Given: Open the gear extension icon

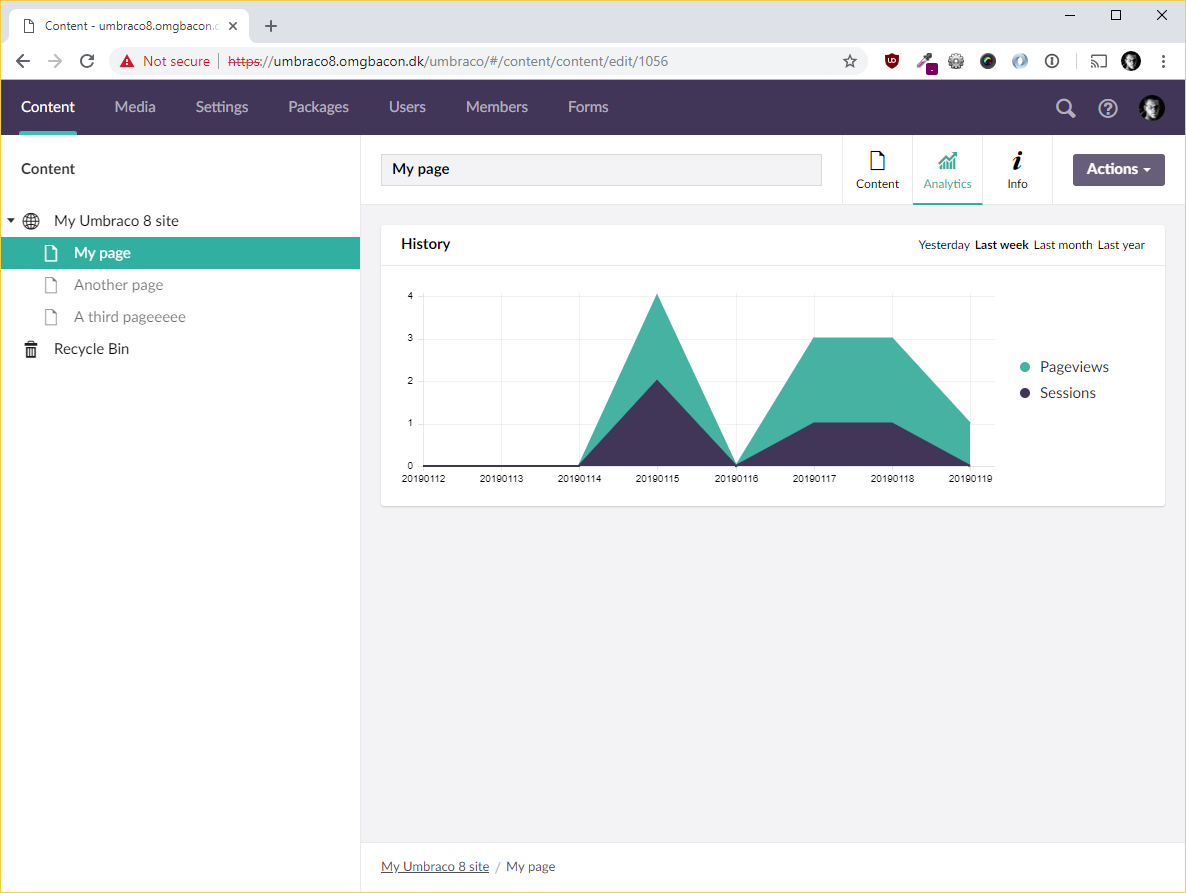Looking at the screenshot, I should (x=956, y=61).
